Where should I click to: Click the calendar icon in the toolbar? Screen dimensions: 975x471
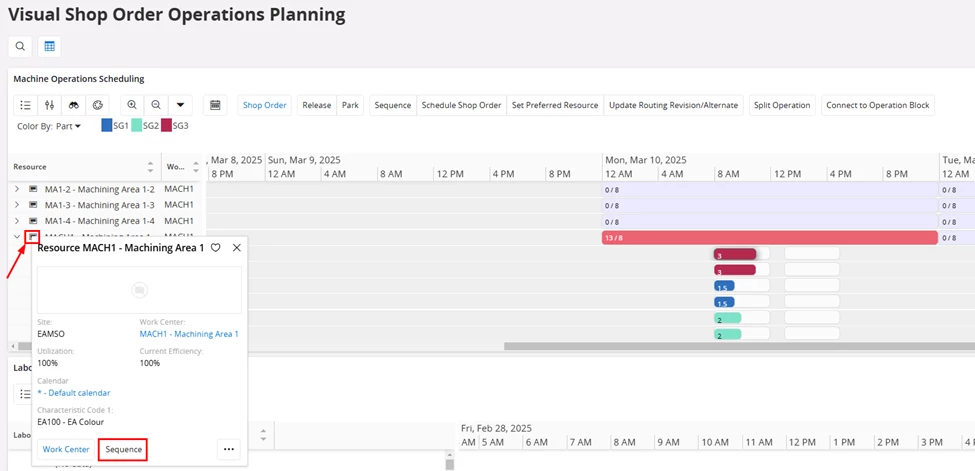coord(212,105)
